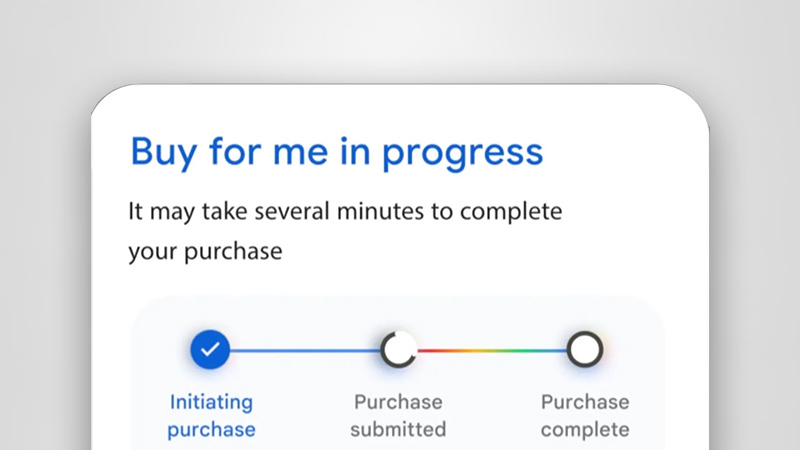Select the Purchase complete step label
The image size is (800, 450).
click(585, 415)
